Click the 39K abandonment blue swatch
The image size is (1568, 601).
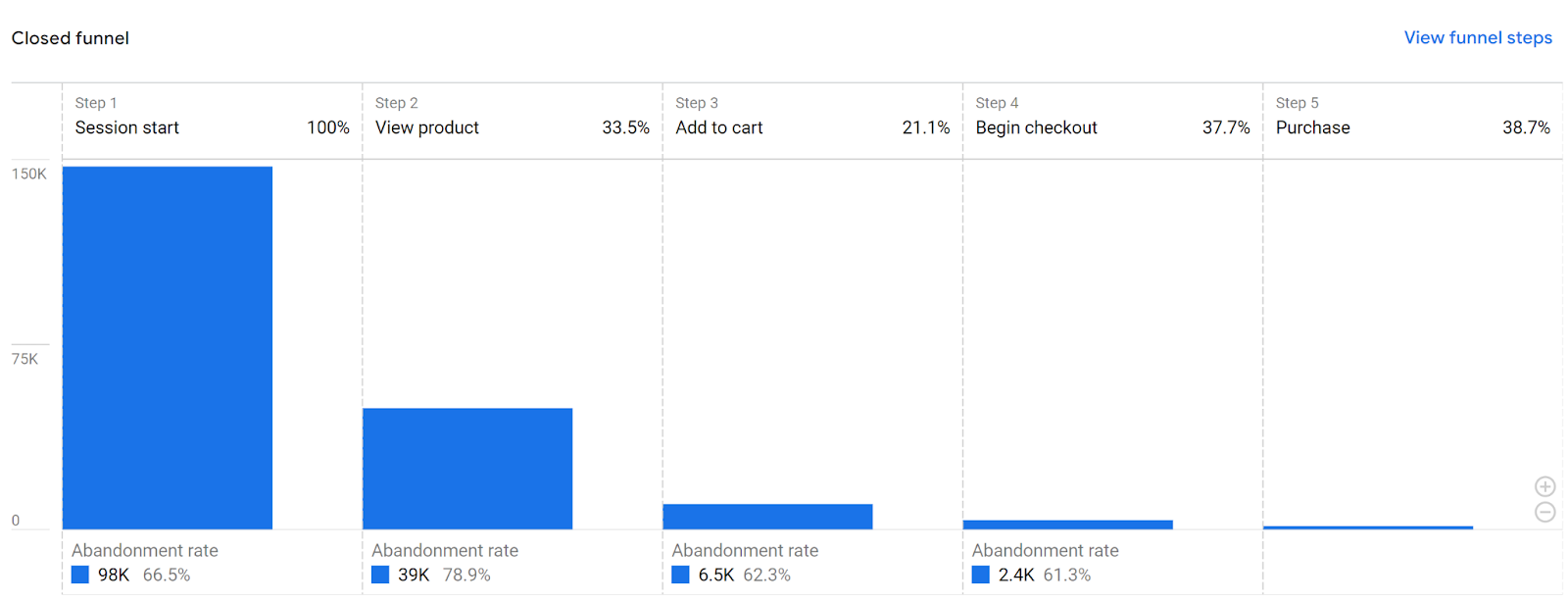pyautogui.click(x=380, y=575)
